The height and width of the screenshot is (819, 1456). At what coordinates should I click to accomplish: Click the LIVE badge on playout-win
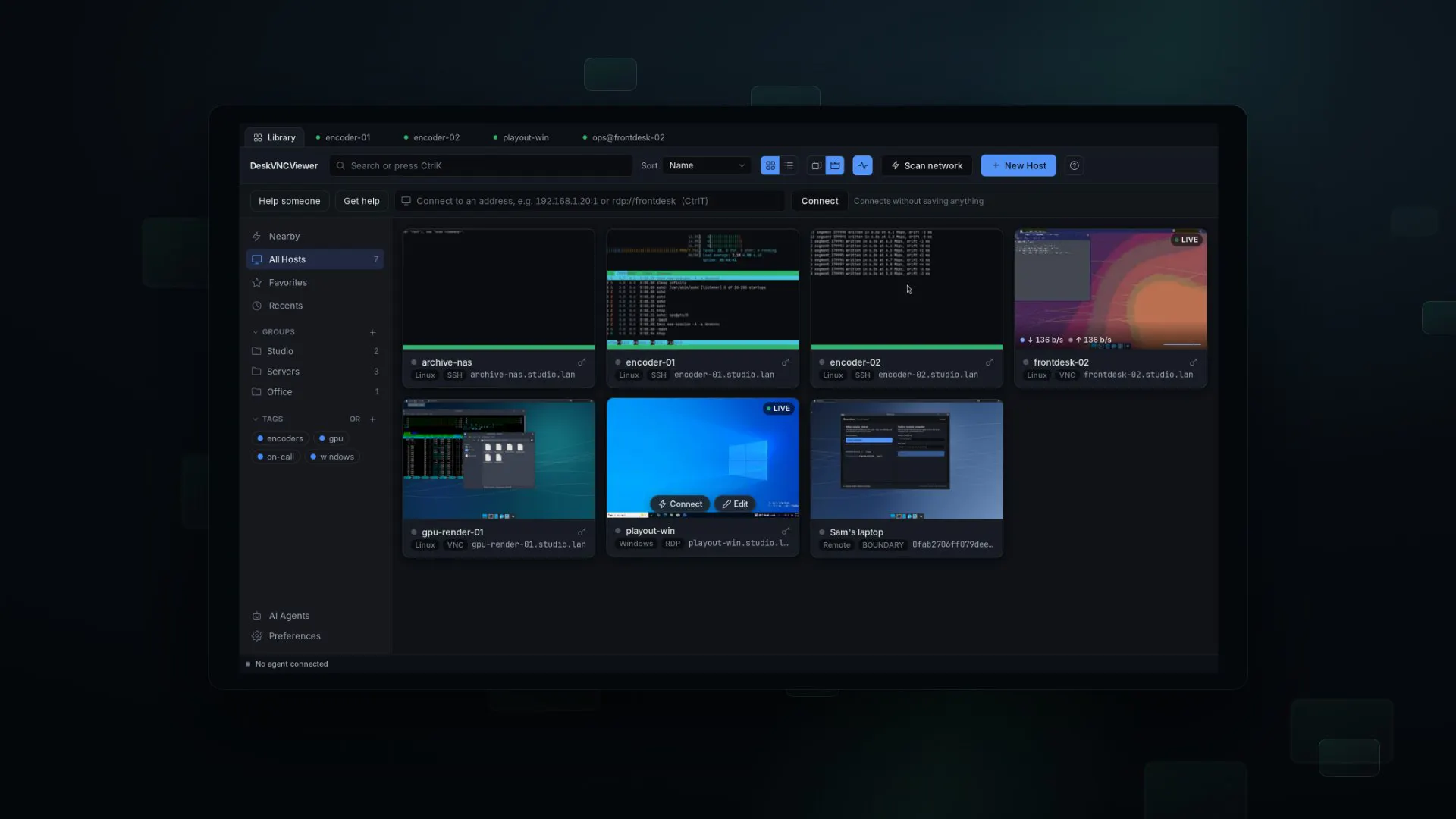coord(779,409)
